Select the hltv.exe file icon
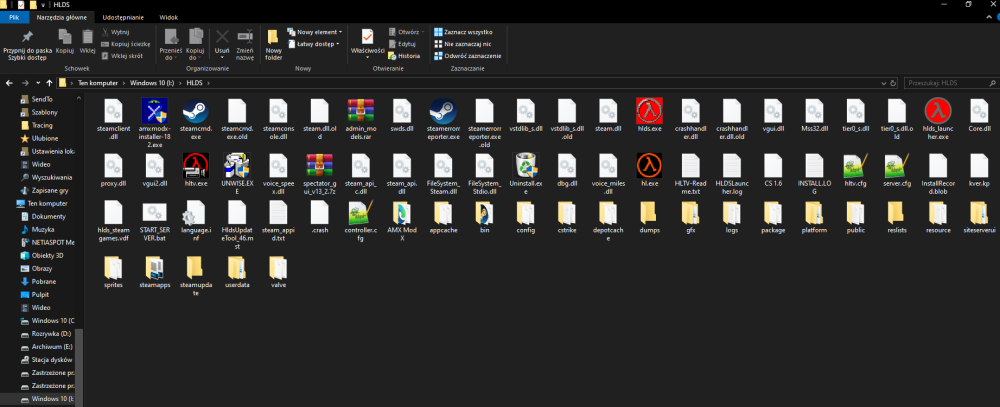 tap(196, 163)
